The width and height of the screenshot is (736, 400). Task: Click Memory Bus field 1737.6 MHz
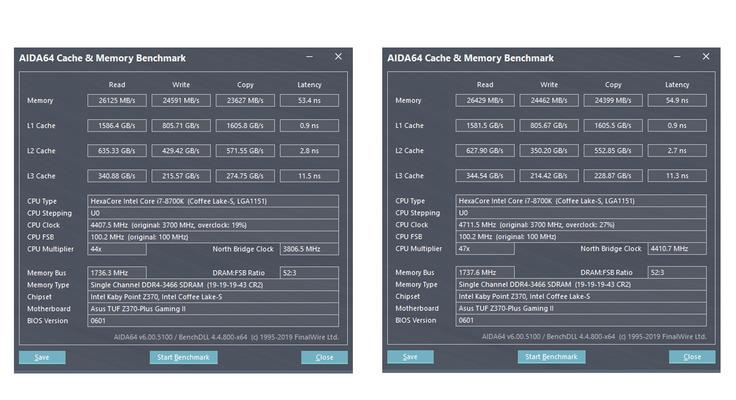(485, 272)
